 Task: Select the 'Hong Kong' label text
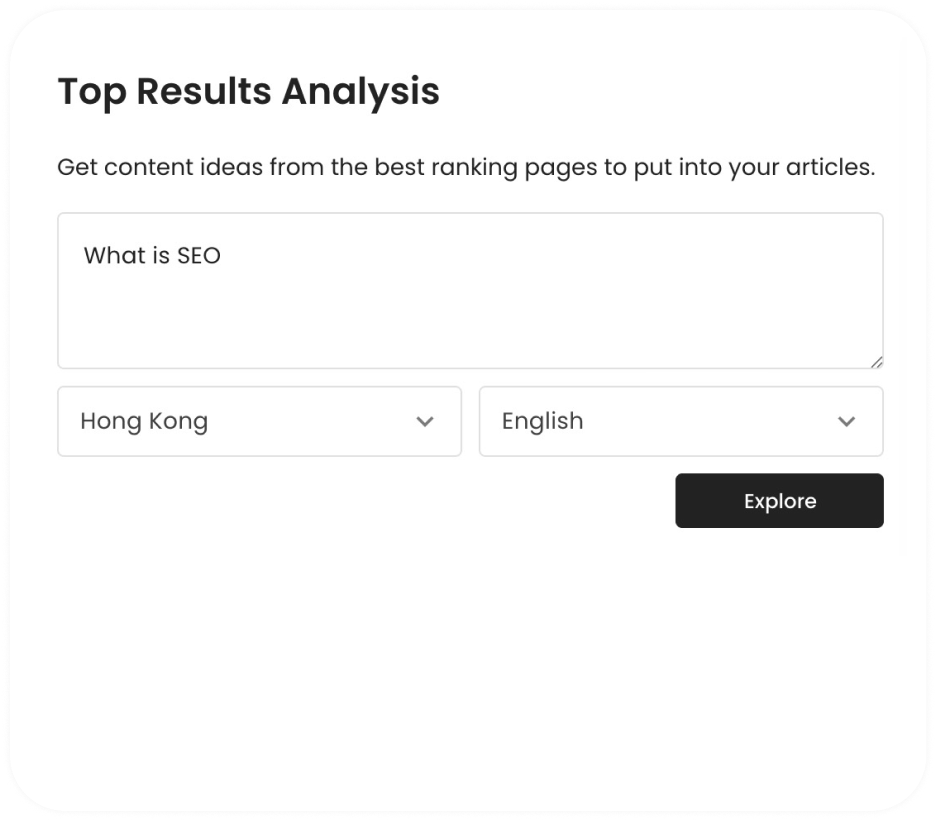[144, 422]
